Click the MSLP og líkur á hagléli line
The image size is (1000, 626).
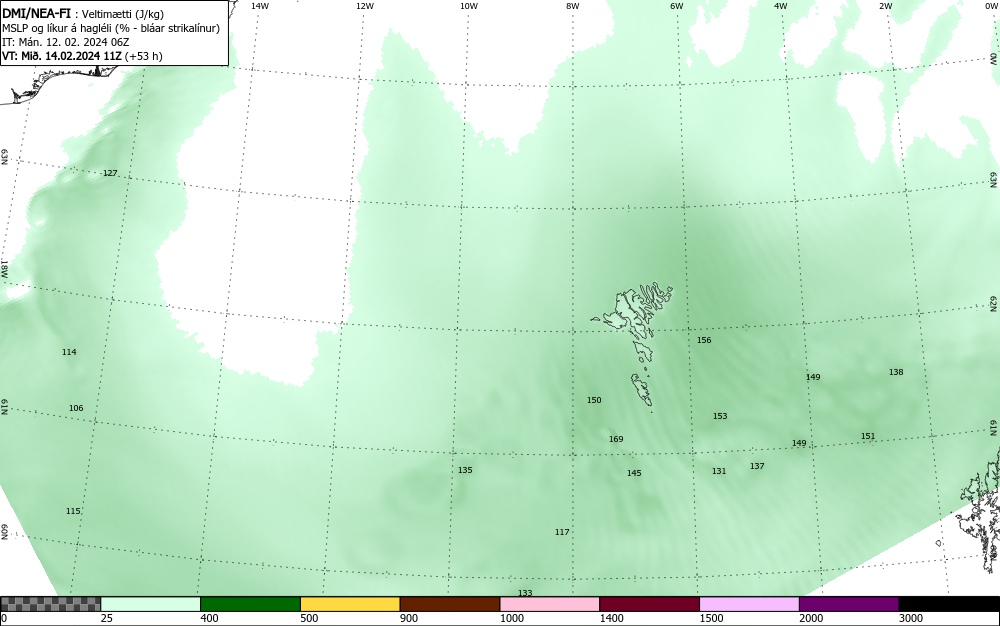click(111, 28)
